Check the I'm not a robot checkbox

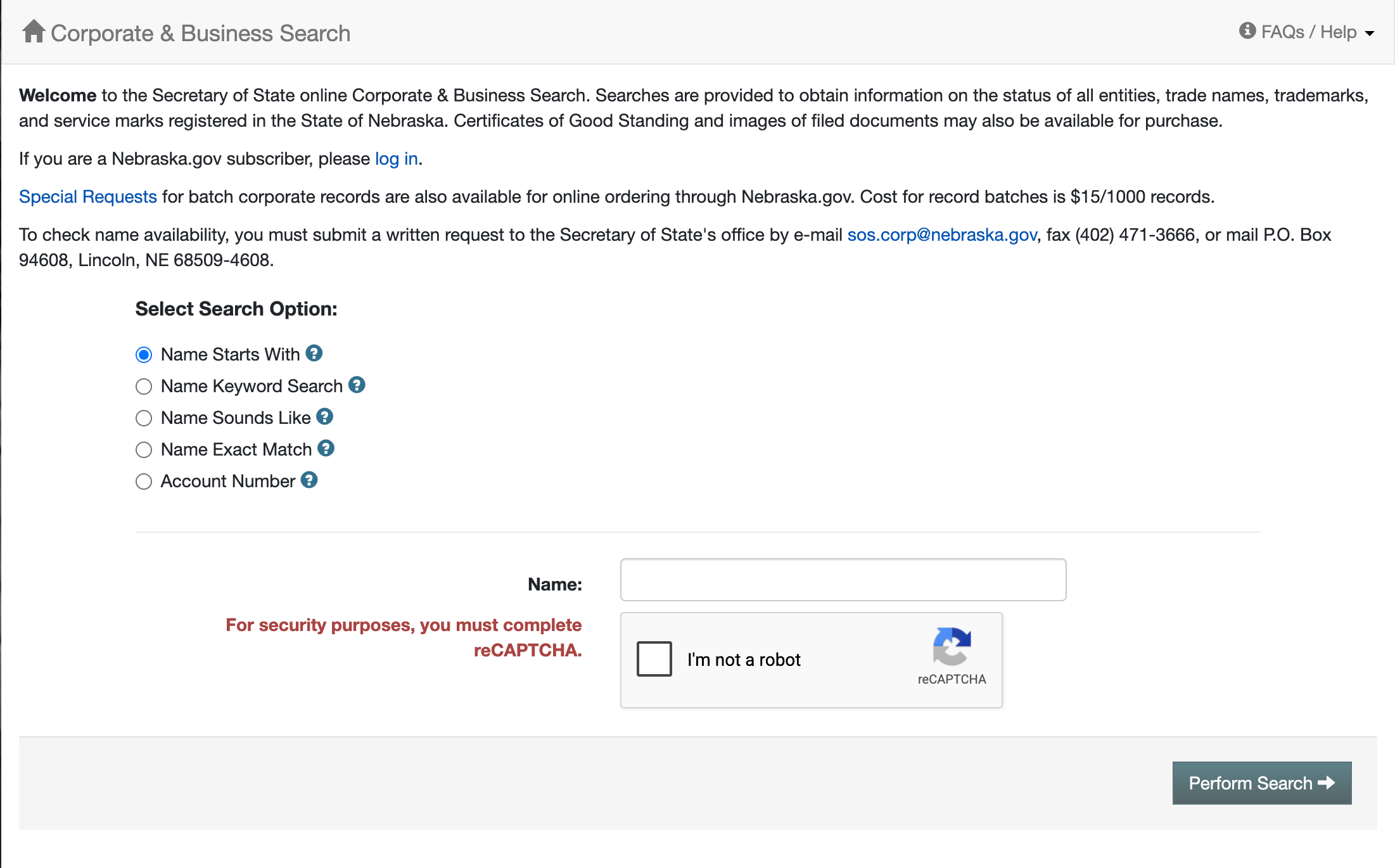654,659
